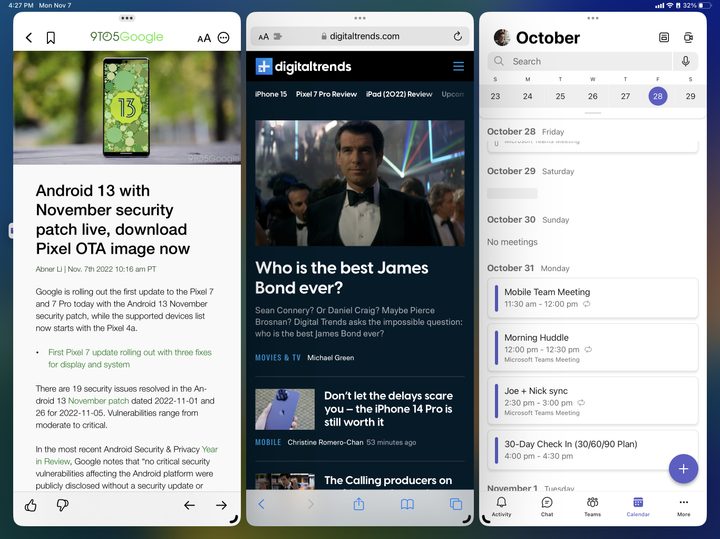The width and height of the screenshot is (720, 539).
Task: Go to previous article with left arrow
Action: pyautogui.click(x=189, y=505)
